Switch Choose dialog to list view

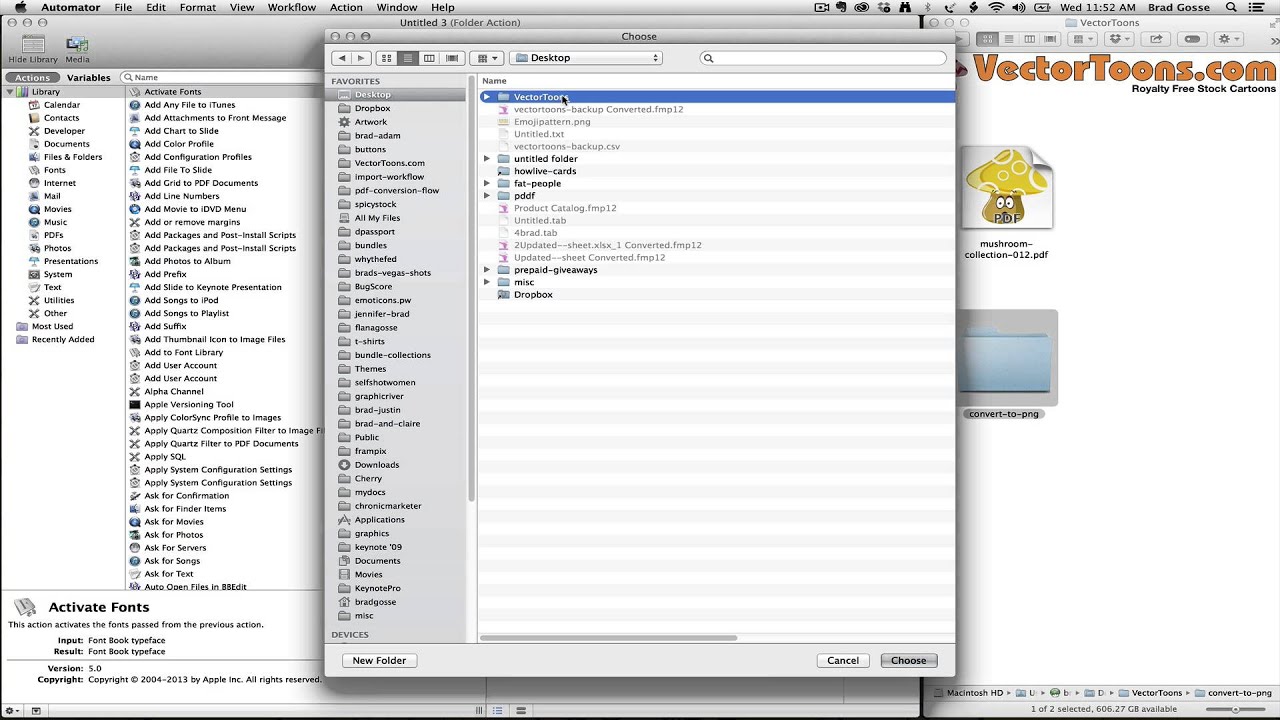click(408, 58)
